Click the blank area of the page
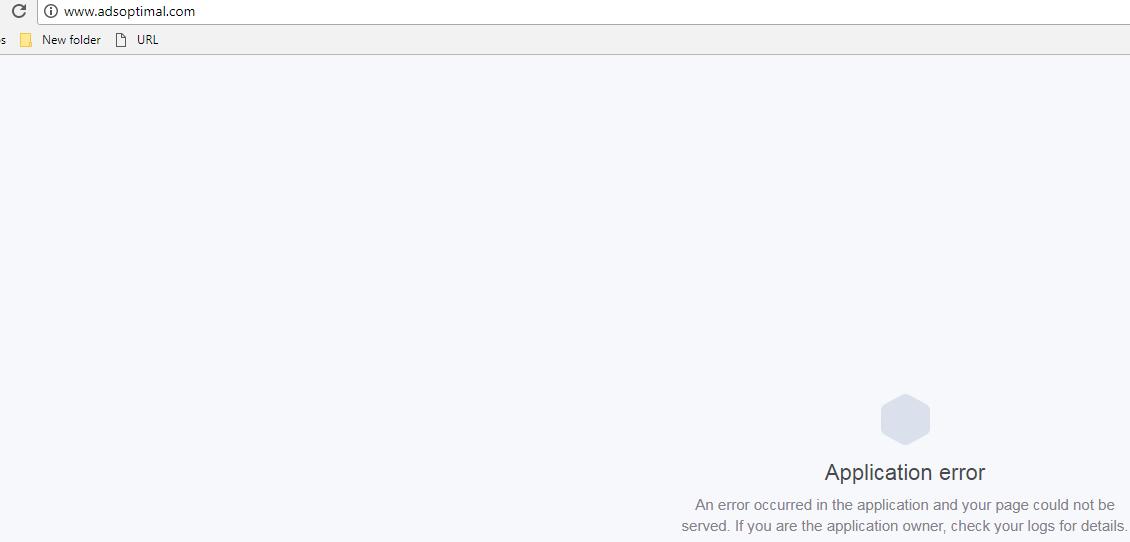 click(x=360, y=288)
